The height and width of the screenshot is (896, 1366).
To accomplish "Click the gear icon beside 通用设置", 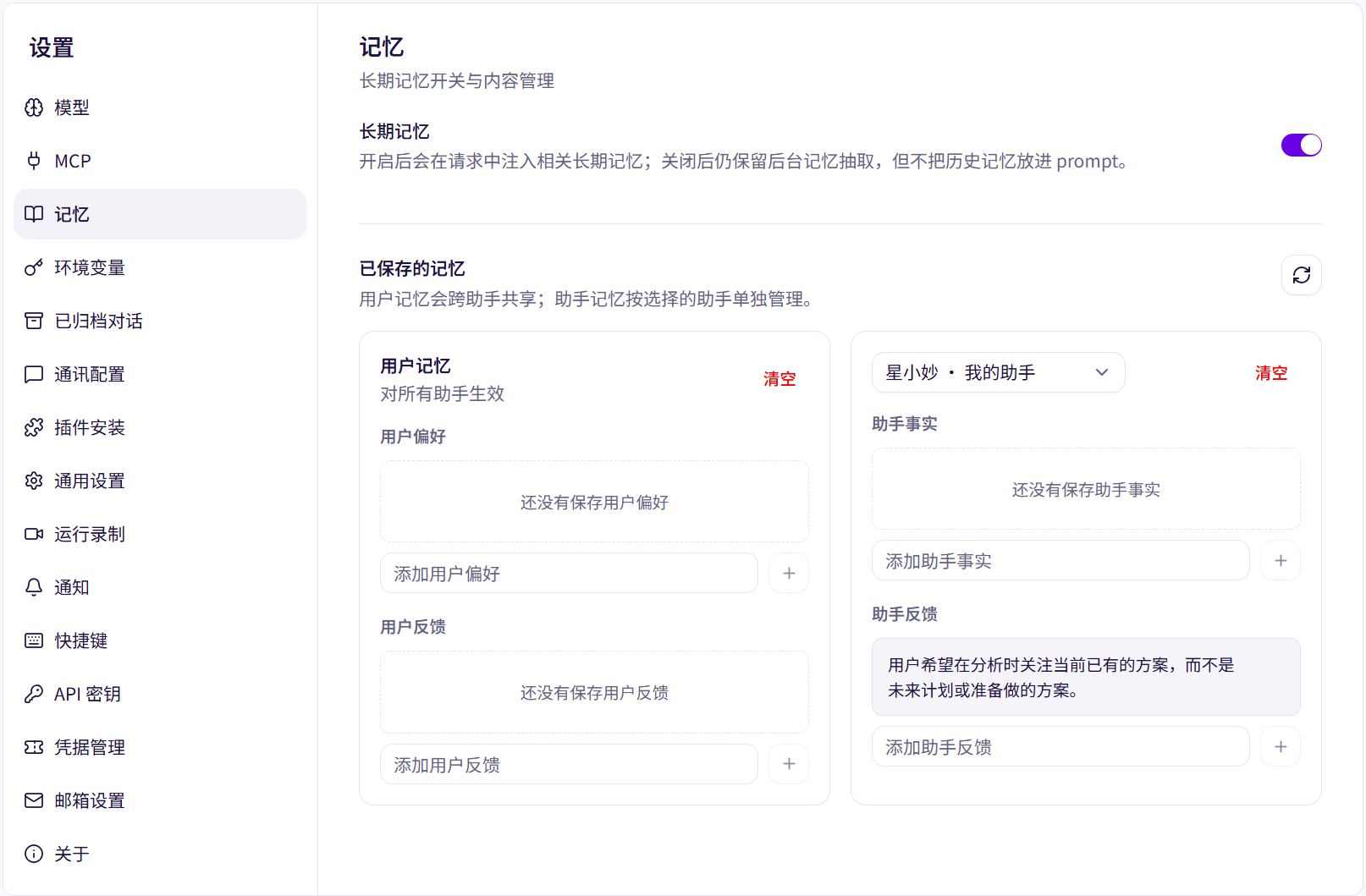I will point(34,481).
